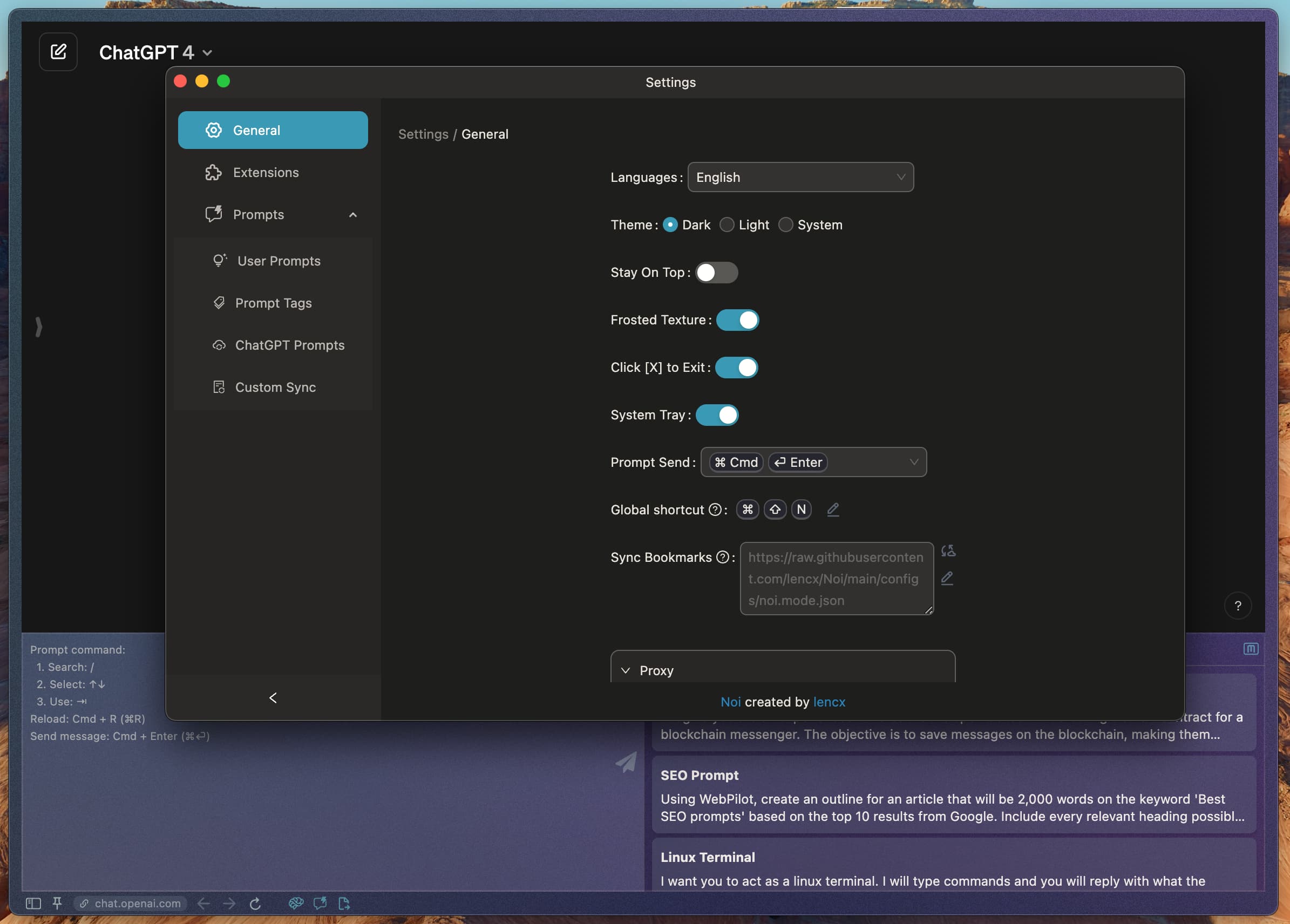Click the file export icon in the bottom bar
This screenshot has height=924, width=1290.
(344, 903)
